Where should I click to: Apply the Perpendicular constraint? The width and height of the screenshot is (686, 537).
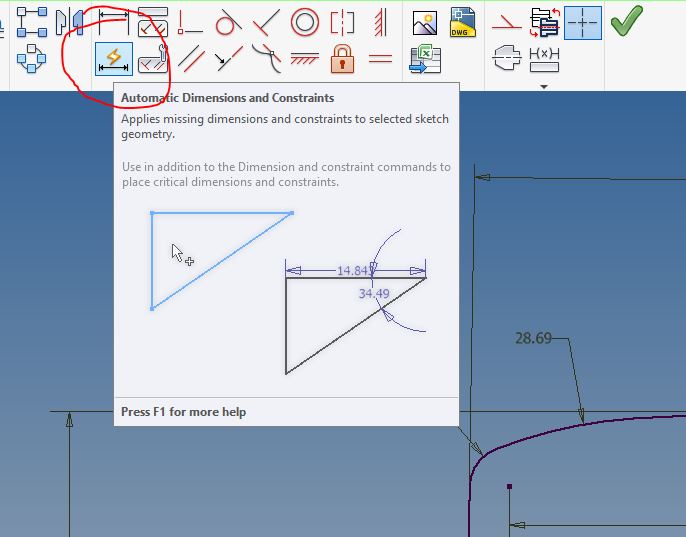click(266, 23)
